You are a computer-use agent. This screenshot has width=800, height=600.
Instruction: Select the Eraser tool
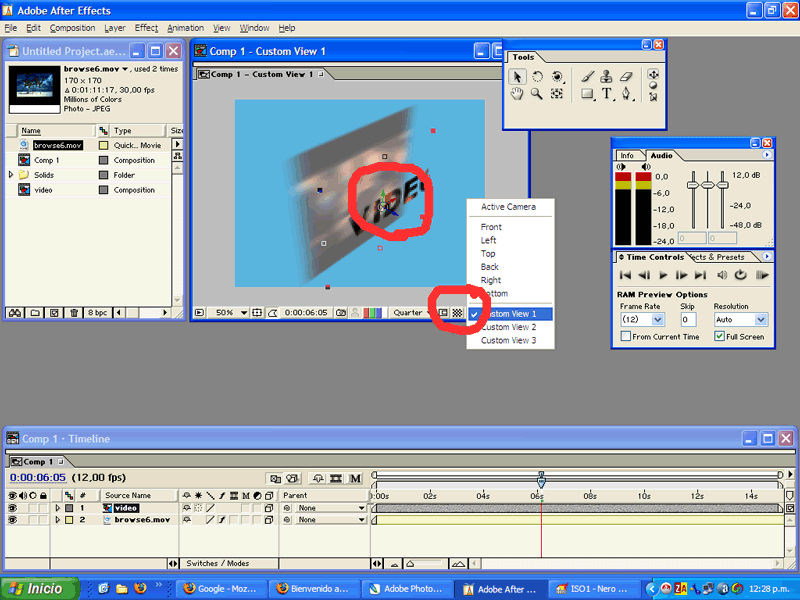click(x=626, y=77)
